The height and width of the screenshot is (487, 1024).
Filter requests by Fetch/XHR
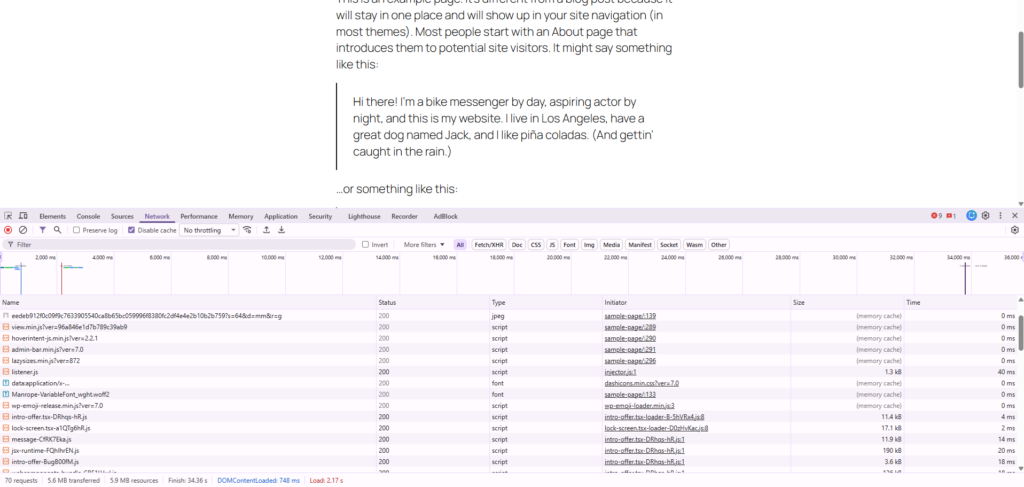pos(489,245)
